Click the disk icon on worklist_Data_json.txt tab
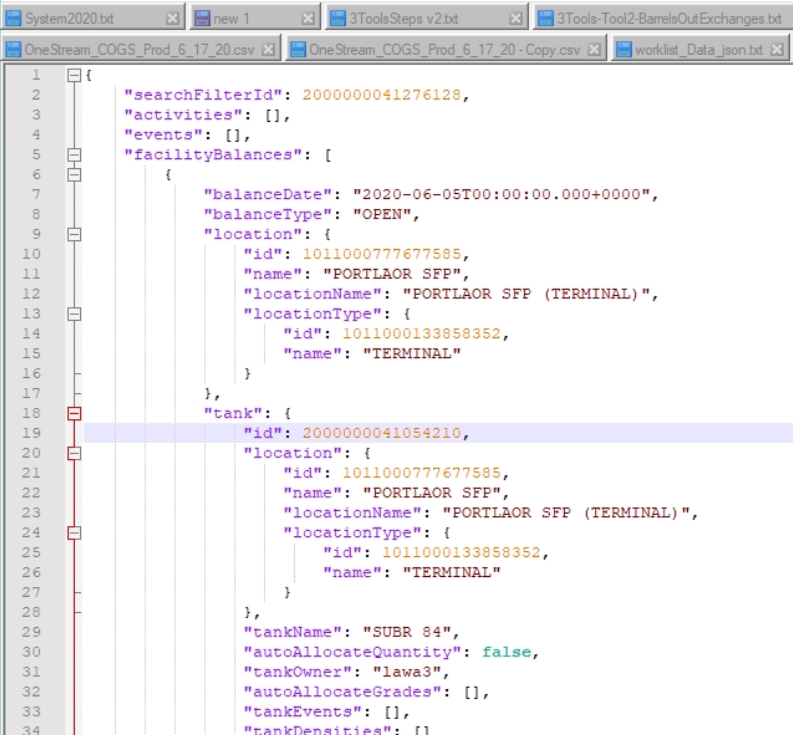The height and width of the screenshot is (735, 793). pos(624,50)
